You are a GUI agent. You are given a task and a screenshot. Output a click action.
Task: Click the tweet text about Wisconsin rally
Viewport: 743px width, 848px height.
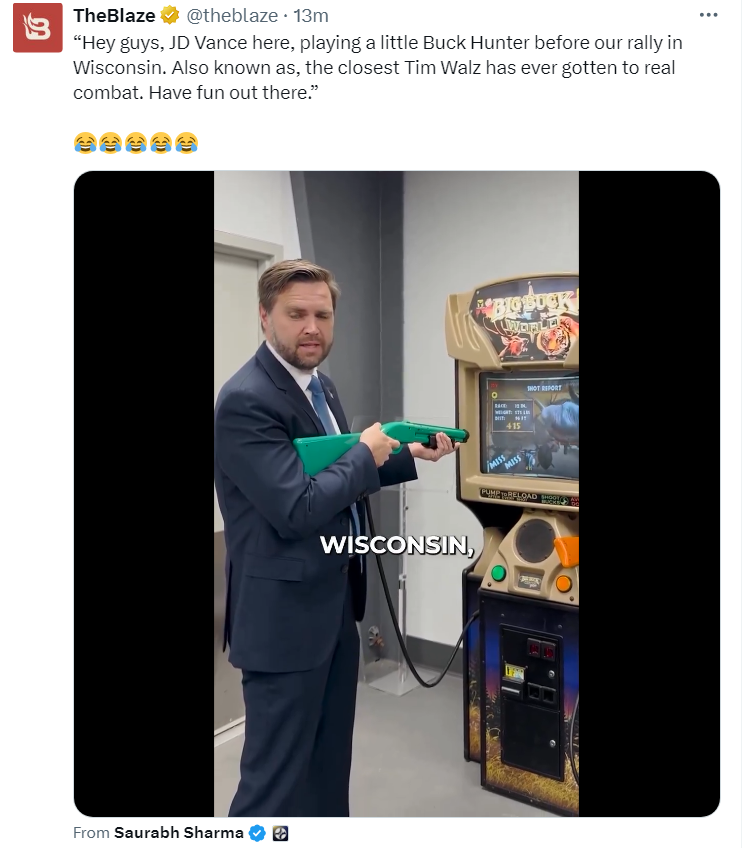tap(377, 68)
